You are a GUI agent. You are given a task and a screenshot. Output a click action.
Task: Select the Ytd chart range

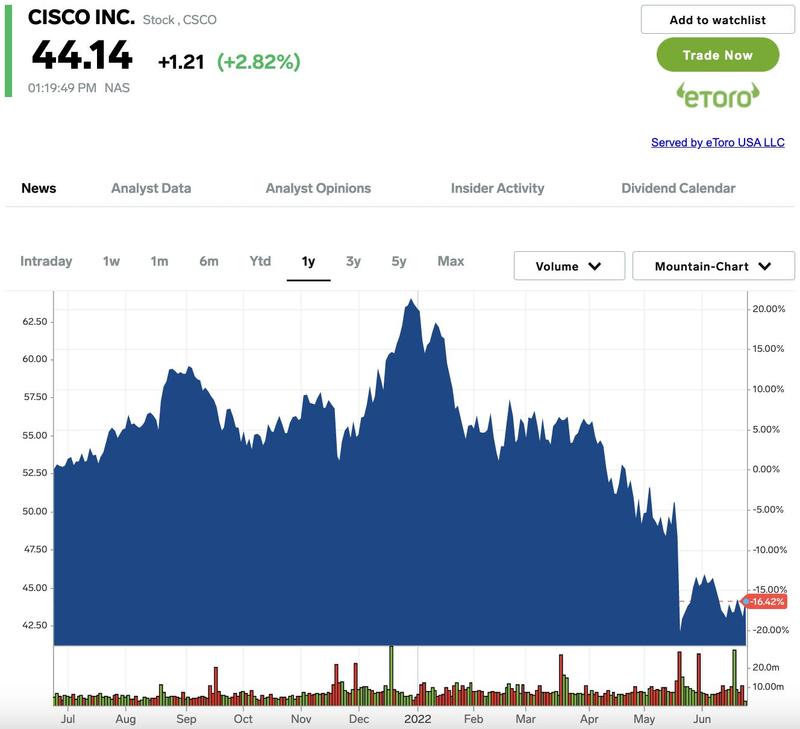pos(260,261)
